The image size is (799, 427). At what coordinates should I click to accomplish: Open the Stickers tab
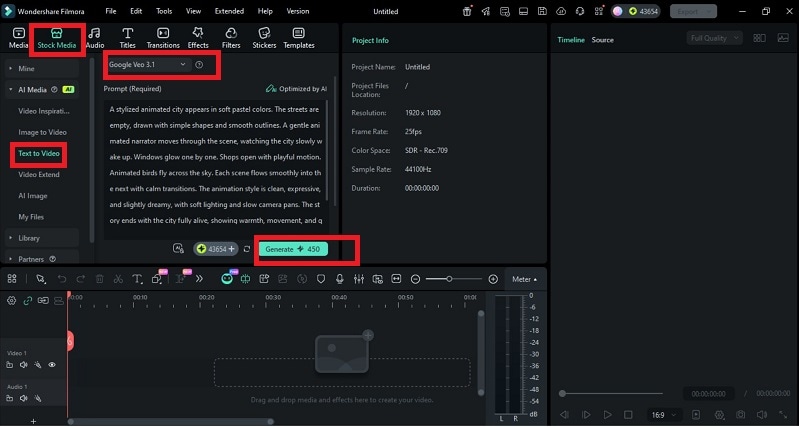click(x=264, y=39)
